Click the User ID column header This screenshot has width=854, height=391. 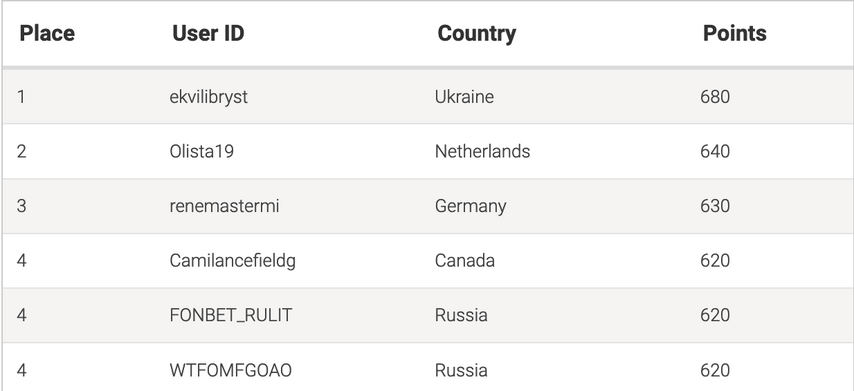[208, 33]
